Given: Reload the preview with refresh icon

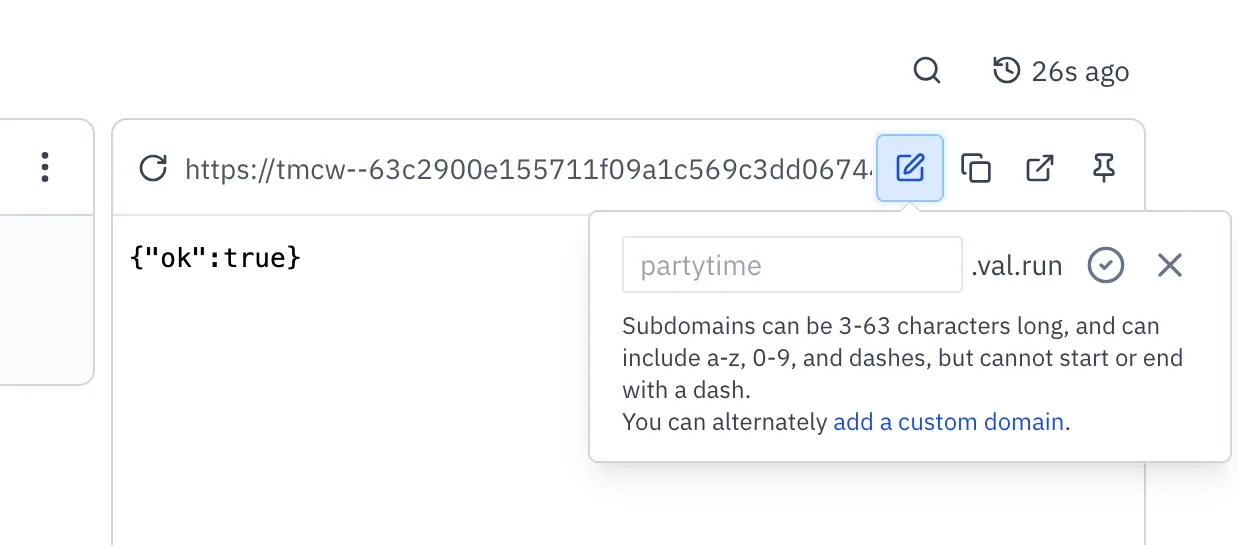Looking at the screenshot, I should point(152,168).
